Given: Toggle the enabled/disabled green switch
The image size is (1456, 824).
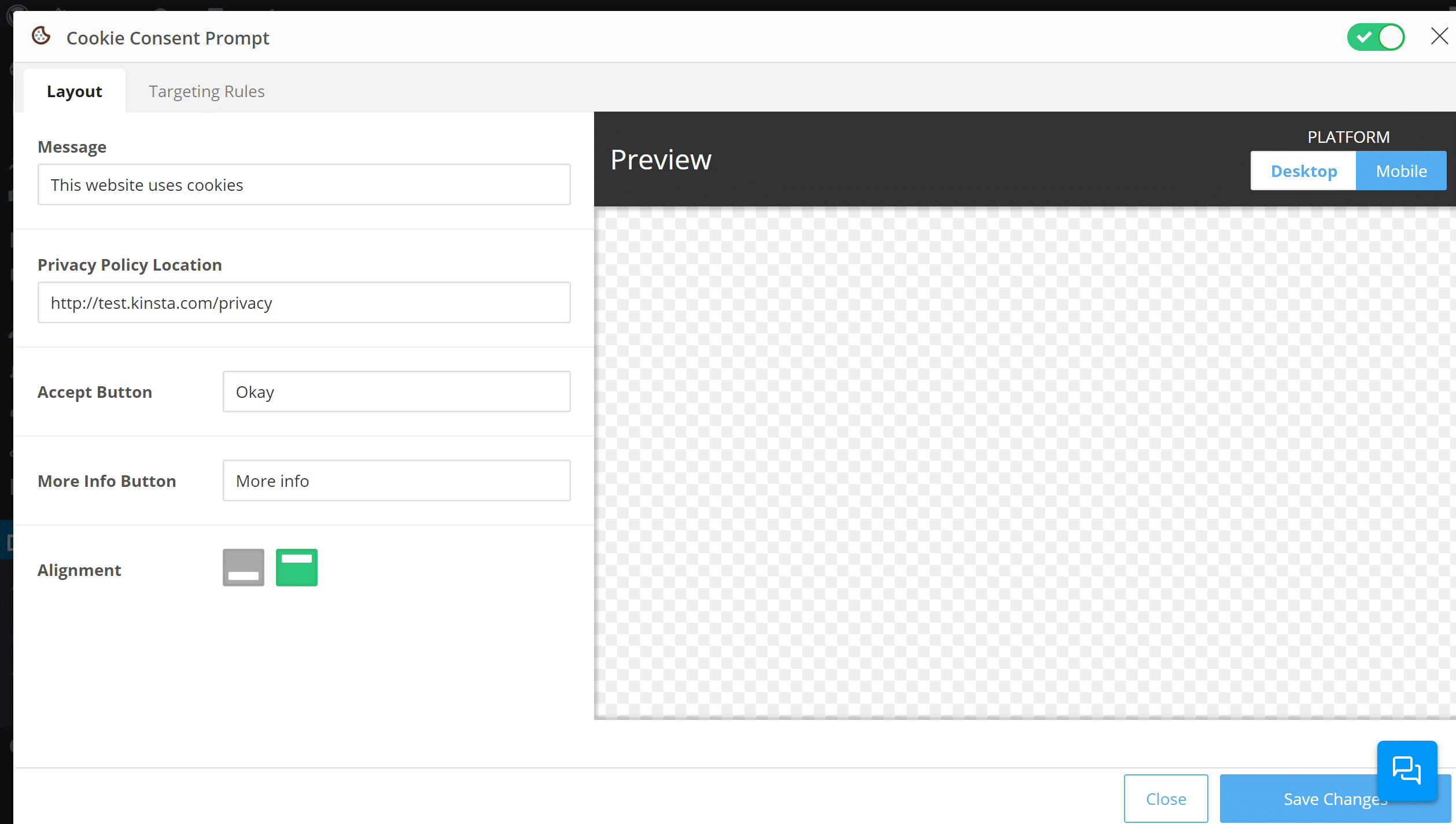Looking at the screenshot, I should [1380, 37].
